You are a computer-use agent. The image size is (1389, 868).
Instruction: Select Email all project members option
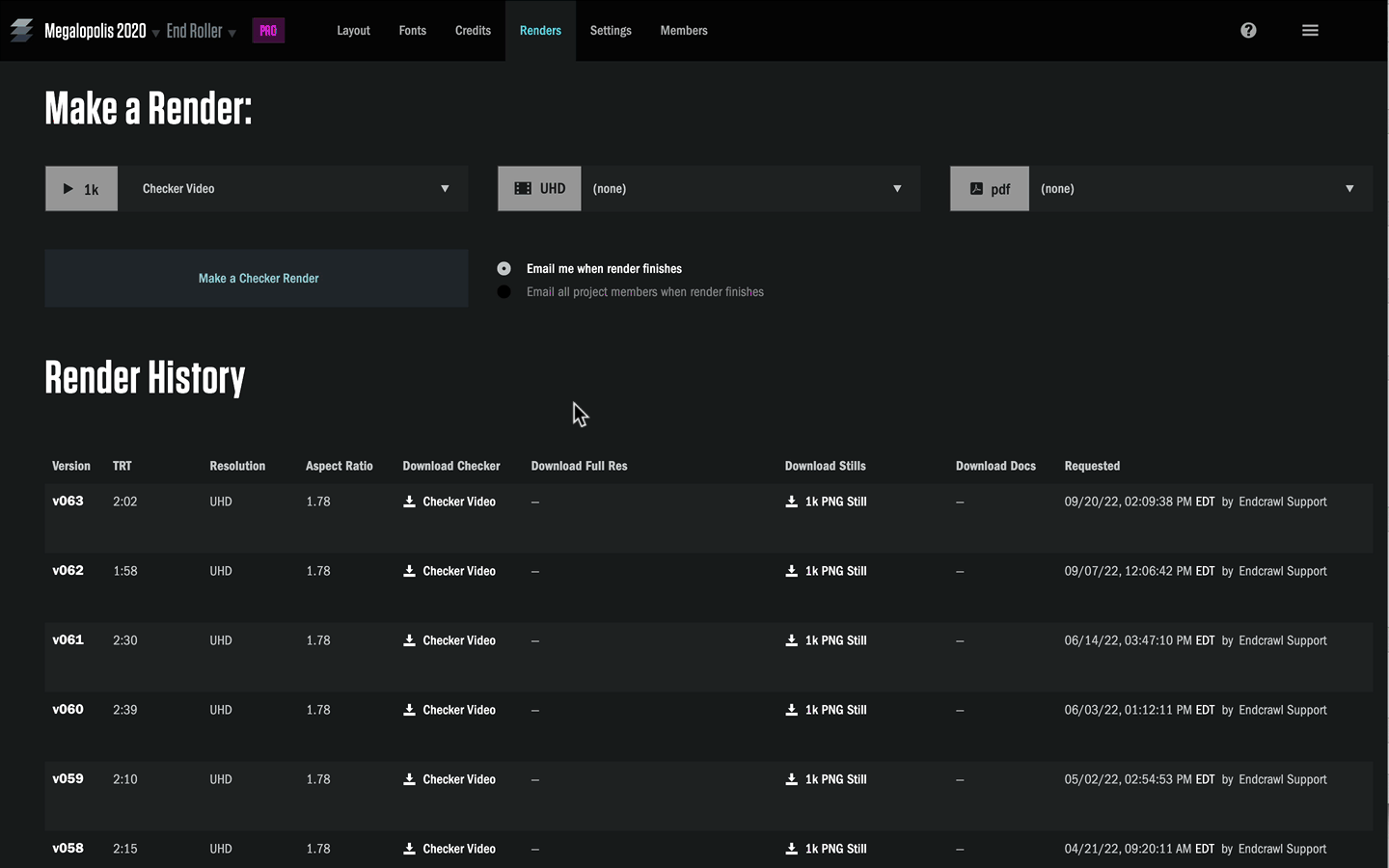[504, 291]
